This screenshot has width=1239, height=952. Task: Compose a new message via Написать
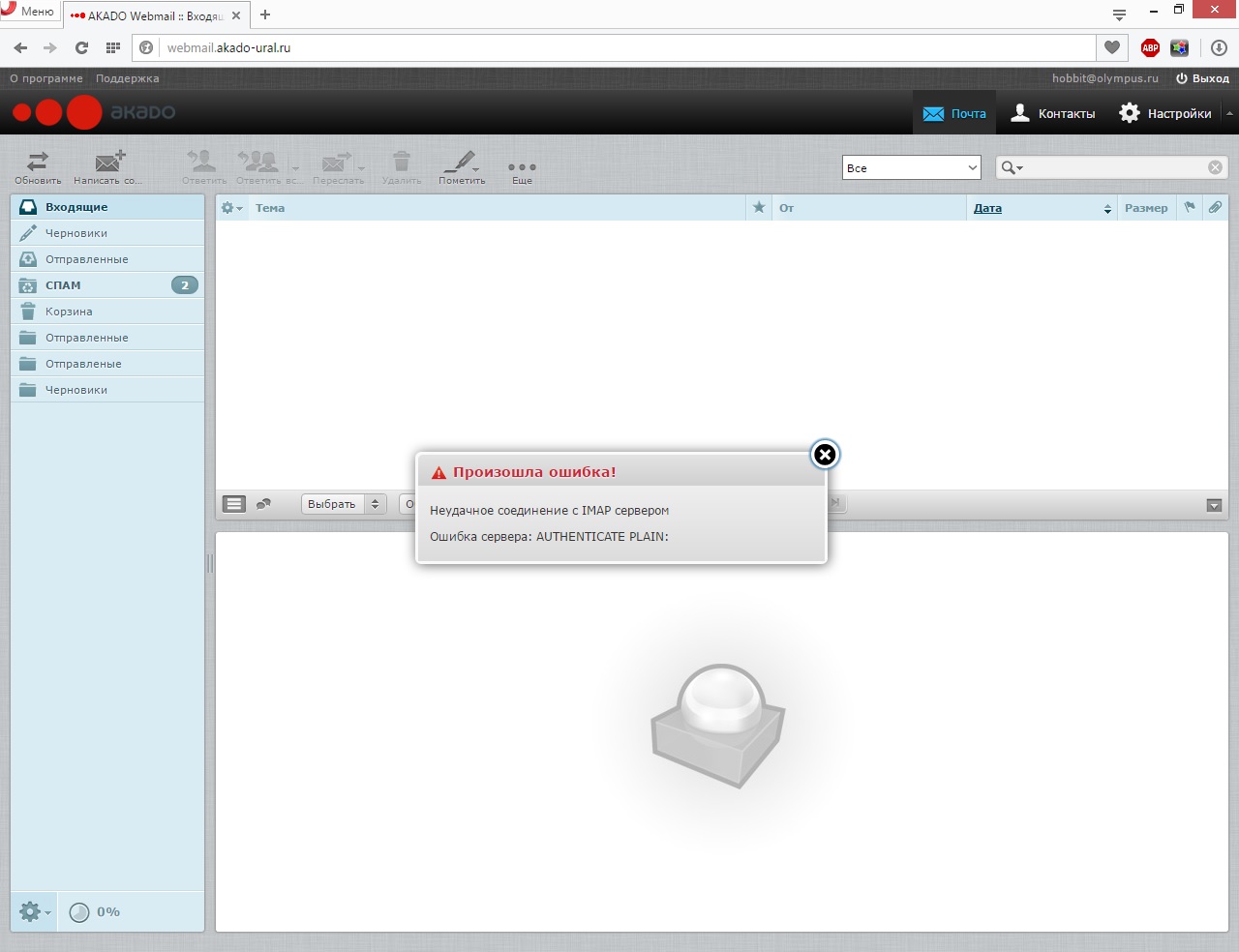pos(108,166)
